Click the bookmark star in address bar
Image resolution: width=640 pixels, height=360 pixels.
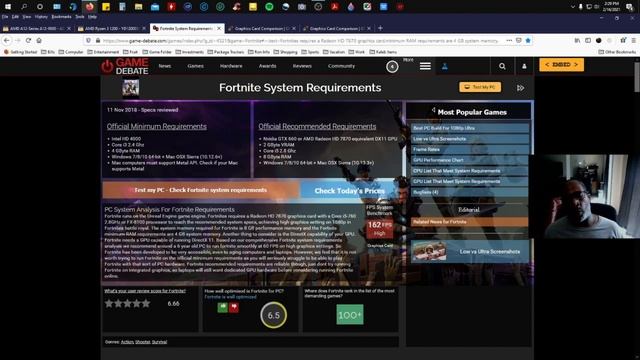point(528,40)
